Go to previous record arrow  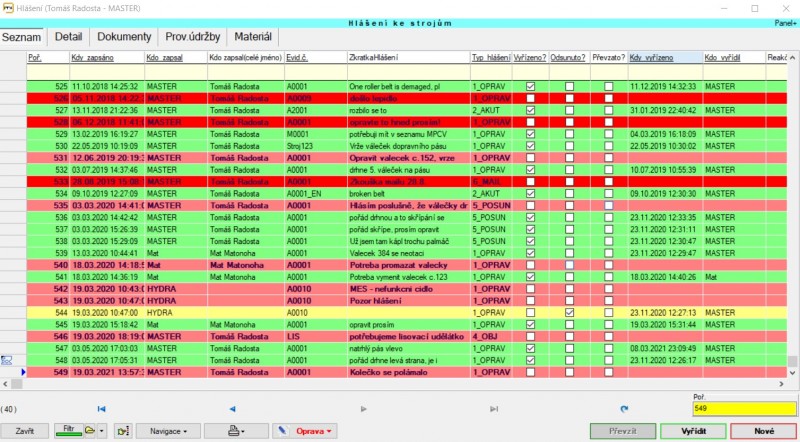click(233, 409)
